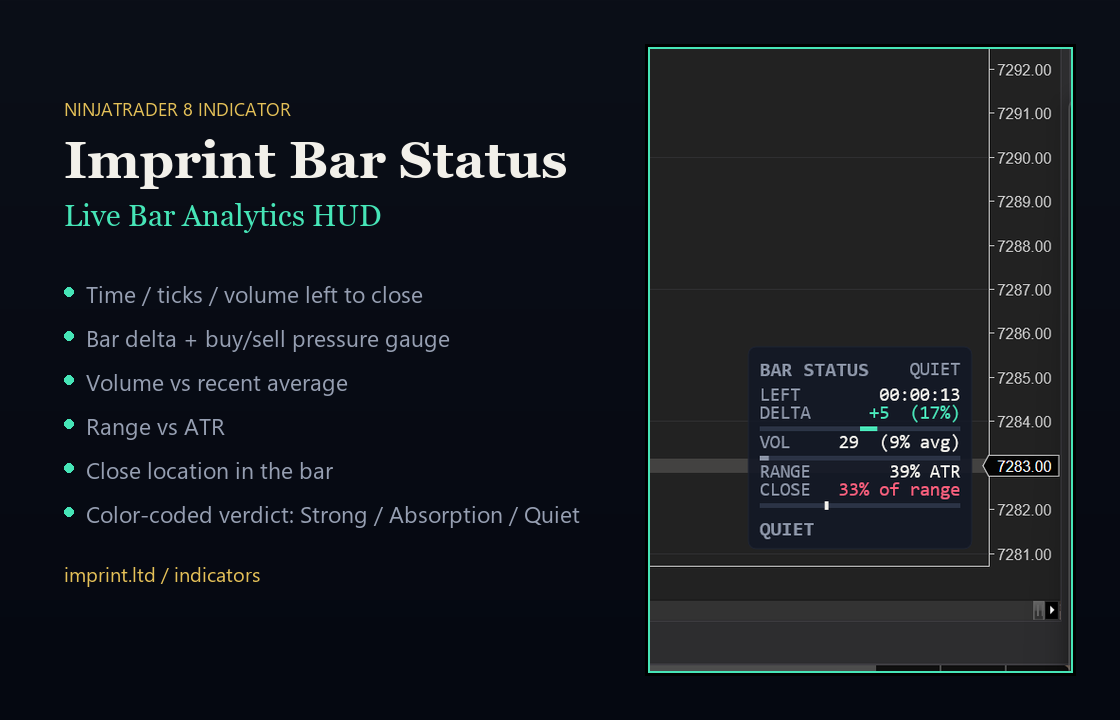
Task: Click the 7289.00 price axis label
Action: (x=1024, y=202)
